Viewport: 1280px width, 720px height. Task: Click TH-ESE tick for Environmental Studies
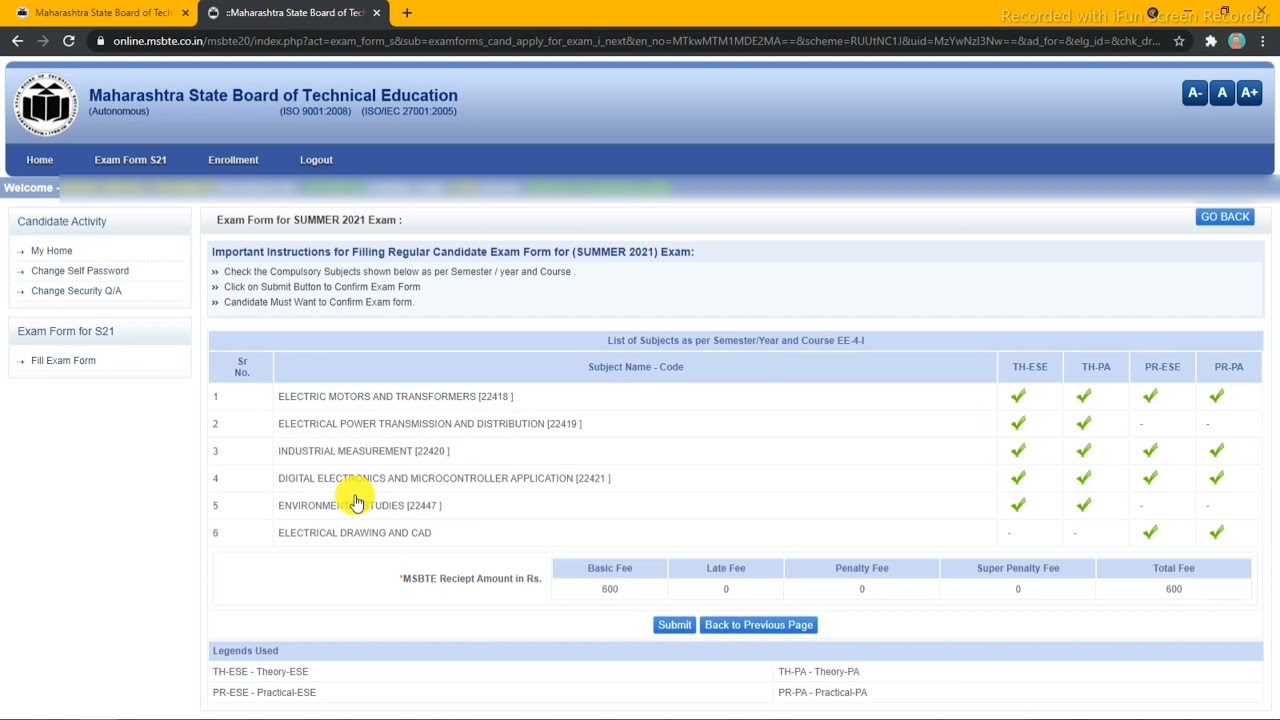coord(1018,505)
